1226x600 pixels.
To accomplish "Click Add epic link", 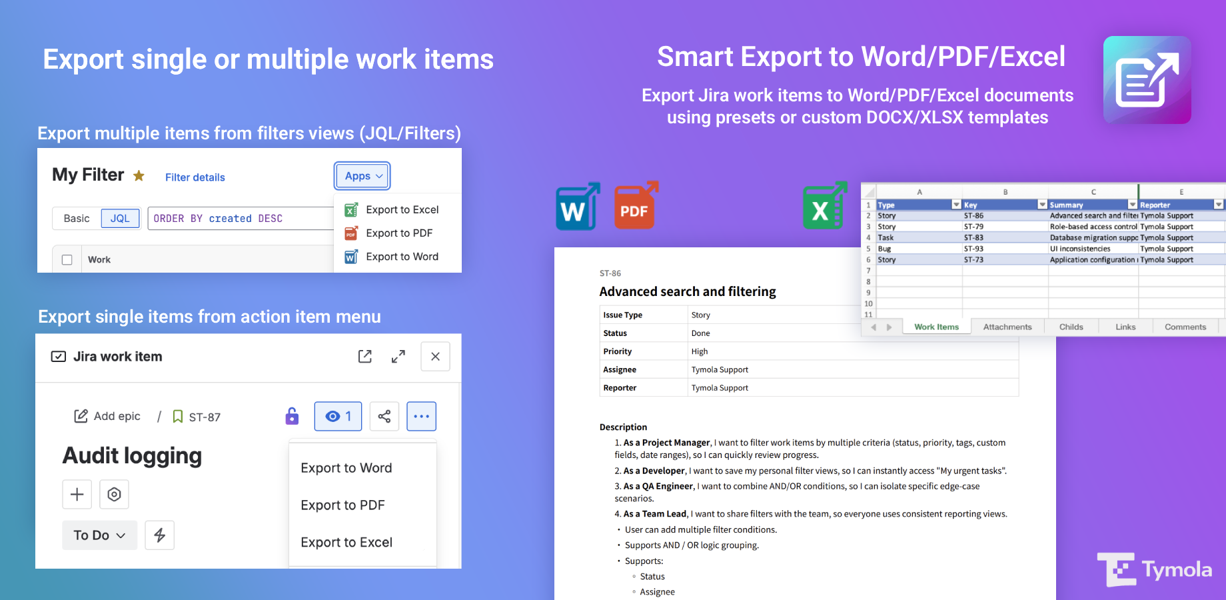I will pos(107,416).
